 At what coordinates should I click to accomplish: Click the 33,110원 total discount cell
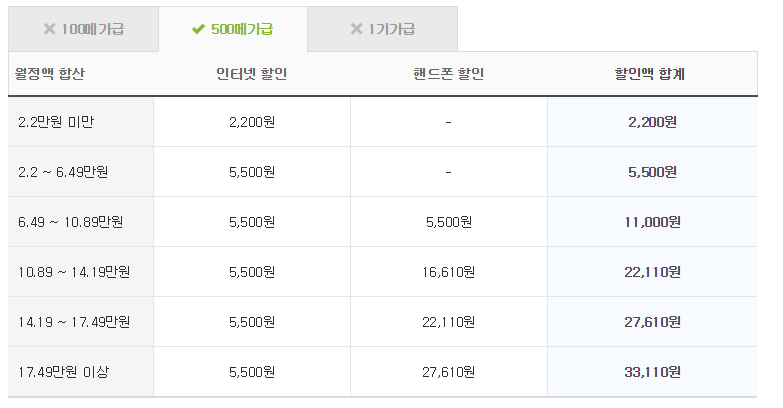coord(653,372)
